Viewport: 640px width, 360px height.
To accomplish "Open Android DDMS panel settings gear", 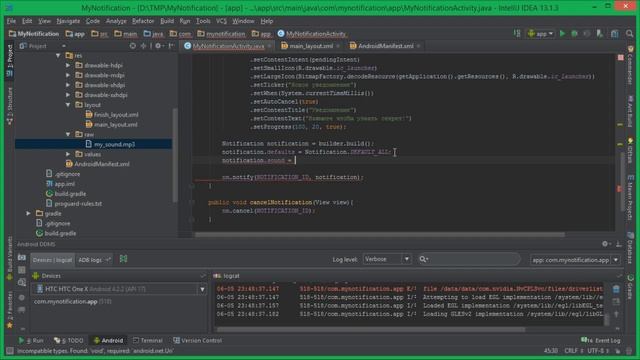I will pyautogui.click(x=605, y=244).
